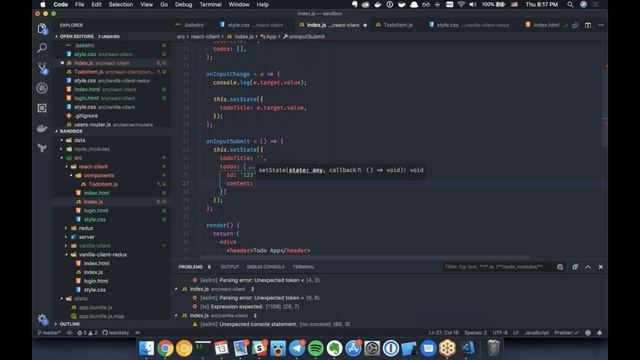Click the errors and warnings count in status bar
Screen dimensions: 640x360
(x=87, y=333)
